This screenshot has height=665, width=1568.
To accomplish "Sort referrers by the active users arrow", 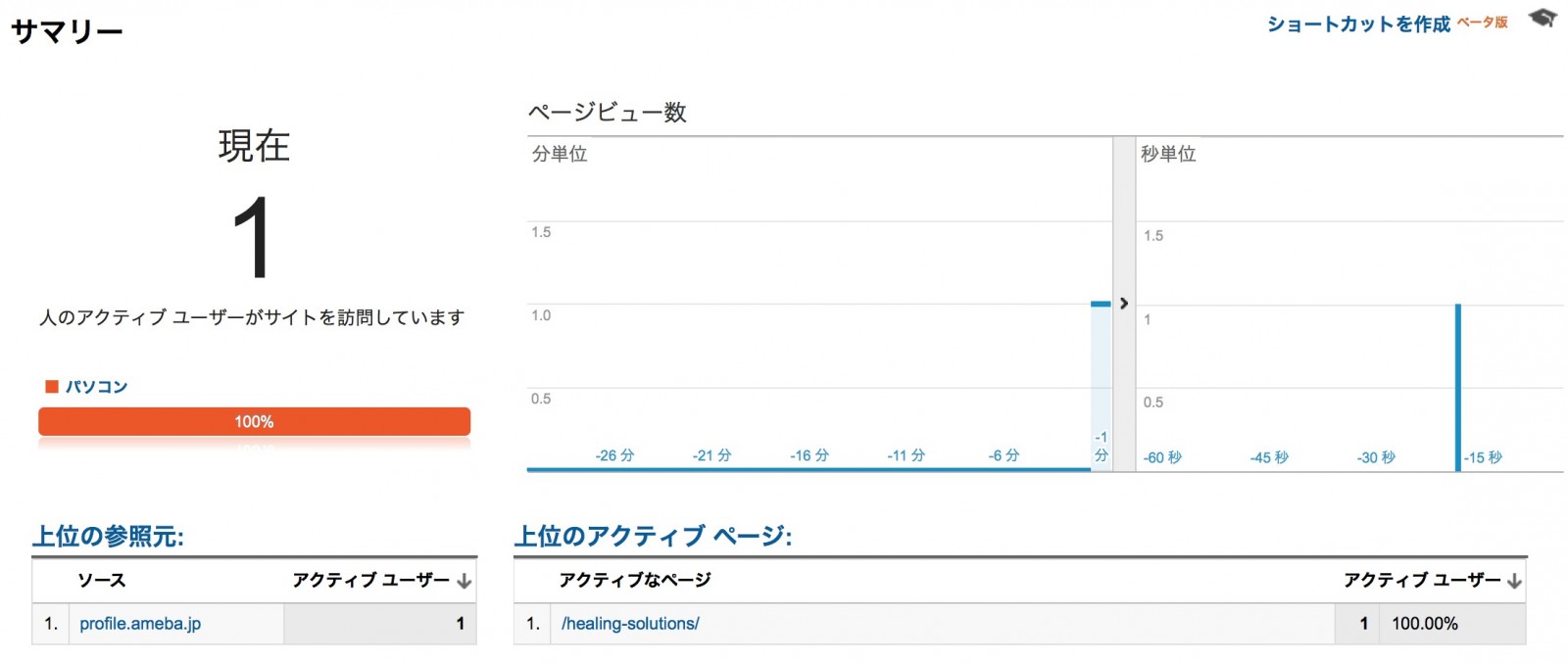I will tap(465, 581).
